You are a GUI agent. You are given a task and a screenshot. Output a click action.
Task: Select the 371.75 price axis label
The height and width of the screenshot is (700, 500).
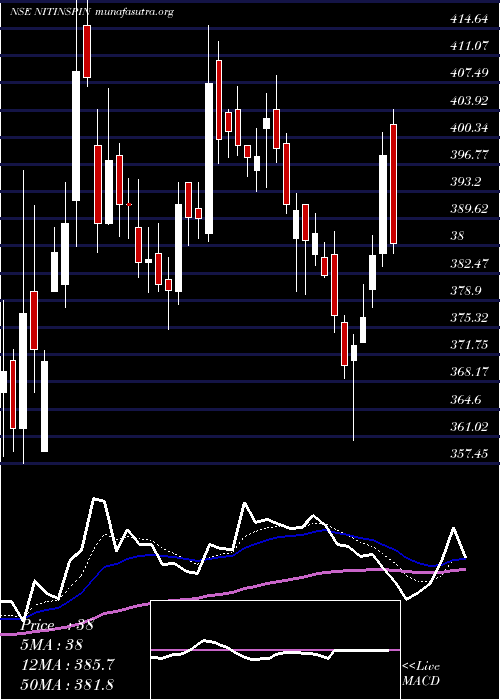[x=468, y=345]
